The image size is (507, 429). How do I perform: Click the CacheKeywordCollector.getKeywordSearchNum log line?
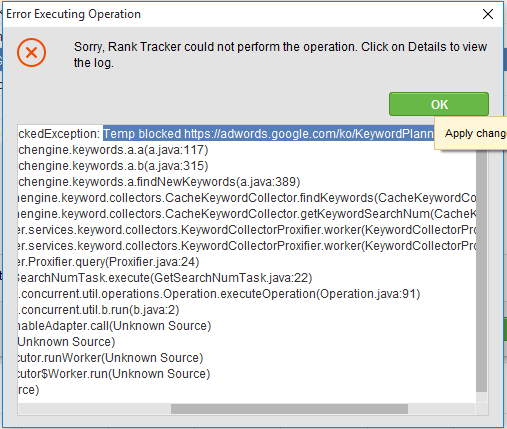(x=247, y=214)
